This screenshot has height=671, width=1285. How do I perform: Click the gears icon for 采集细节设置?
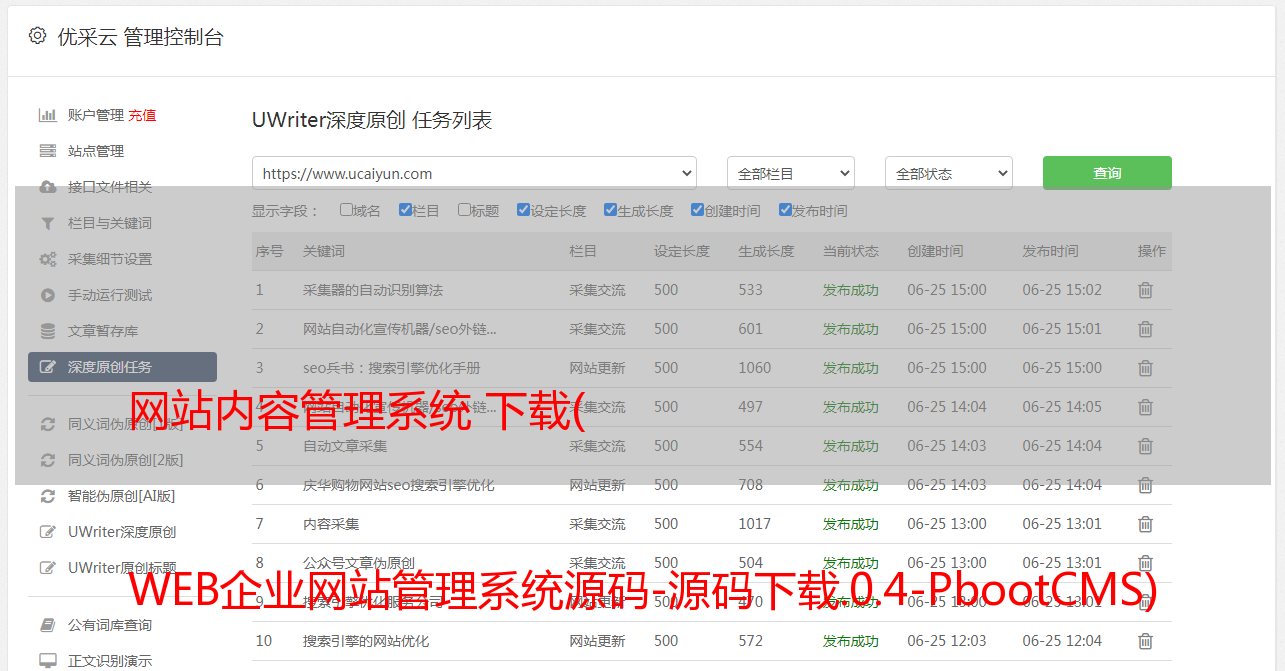tap(47, 259)
